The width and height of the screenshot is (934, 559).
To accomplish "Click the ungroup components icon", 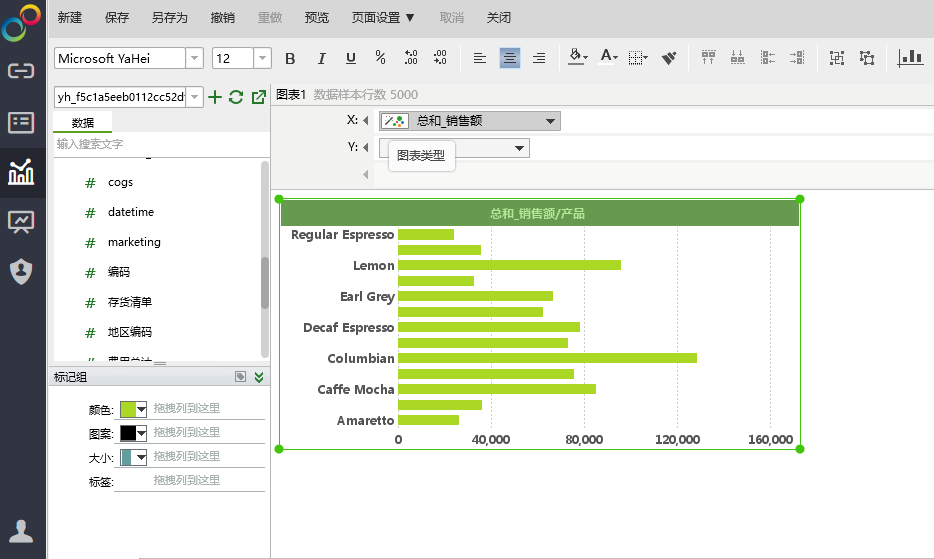I will click(x=867, y=58).
